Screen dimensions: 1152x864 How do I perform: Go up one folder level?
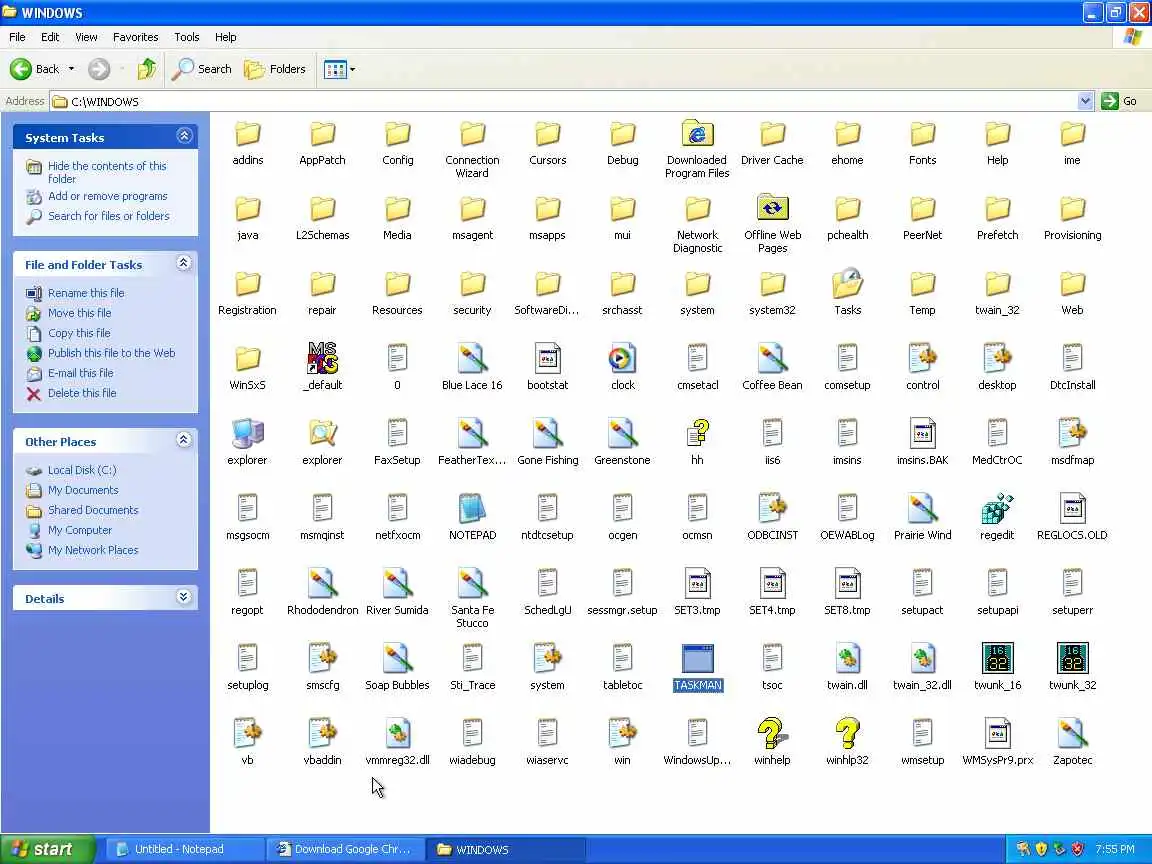[147, 69]
